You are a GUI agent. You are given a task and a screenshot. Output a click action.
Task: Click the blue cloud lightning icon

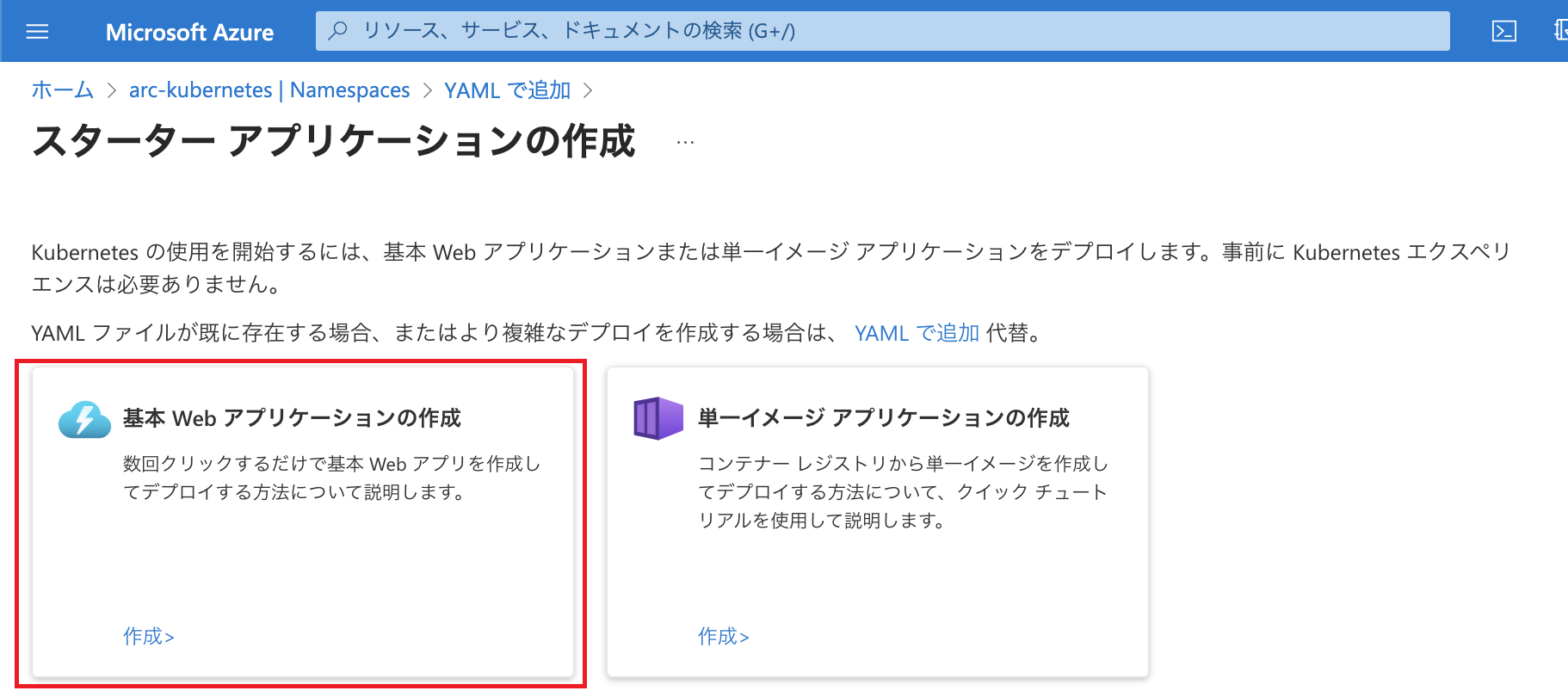pos(84,420)
